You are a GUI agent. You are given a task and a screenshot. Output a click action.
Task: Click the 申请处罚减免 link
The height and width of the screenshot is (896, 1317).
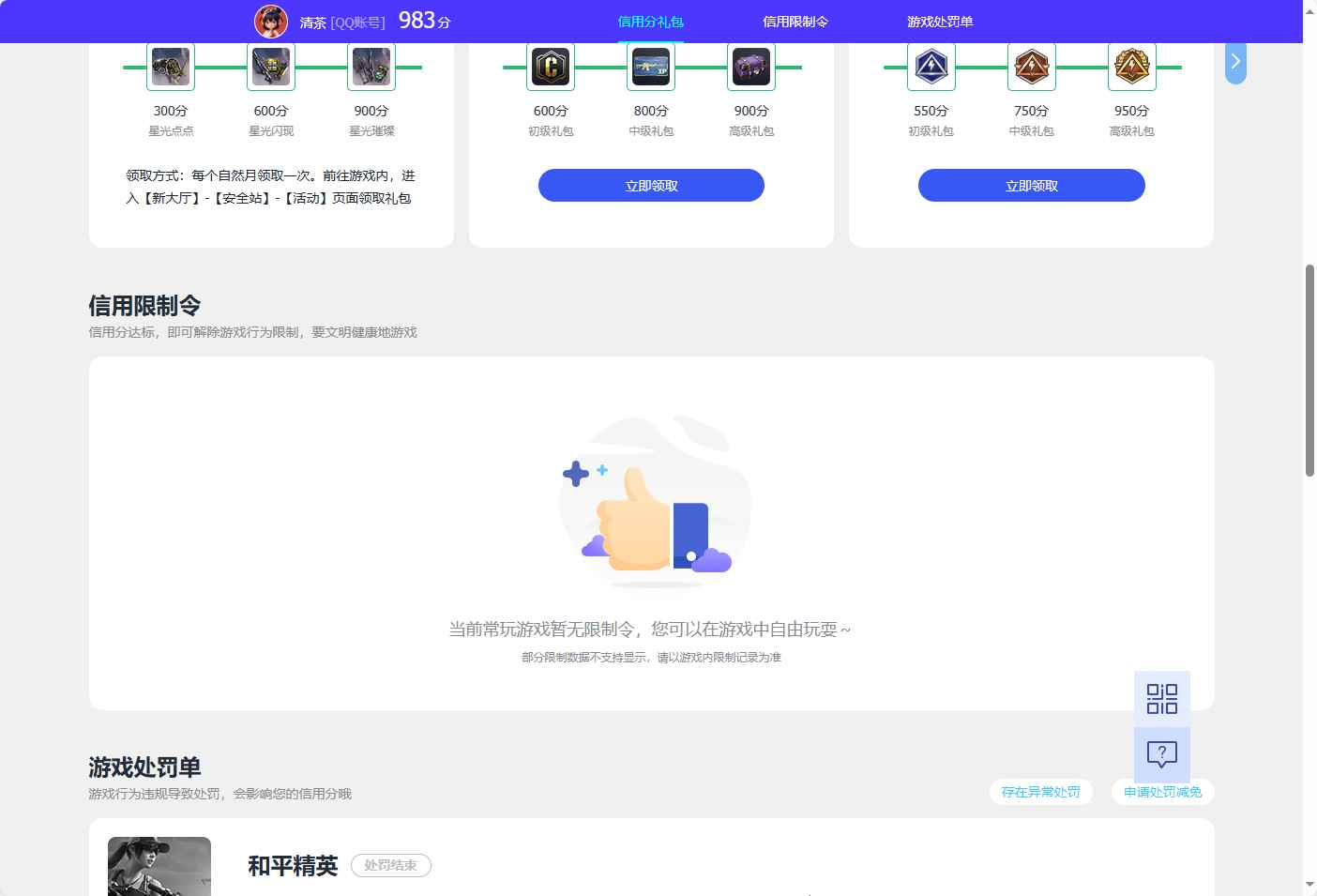click(x=1161, y=792)
